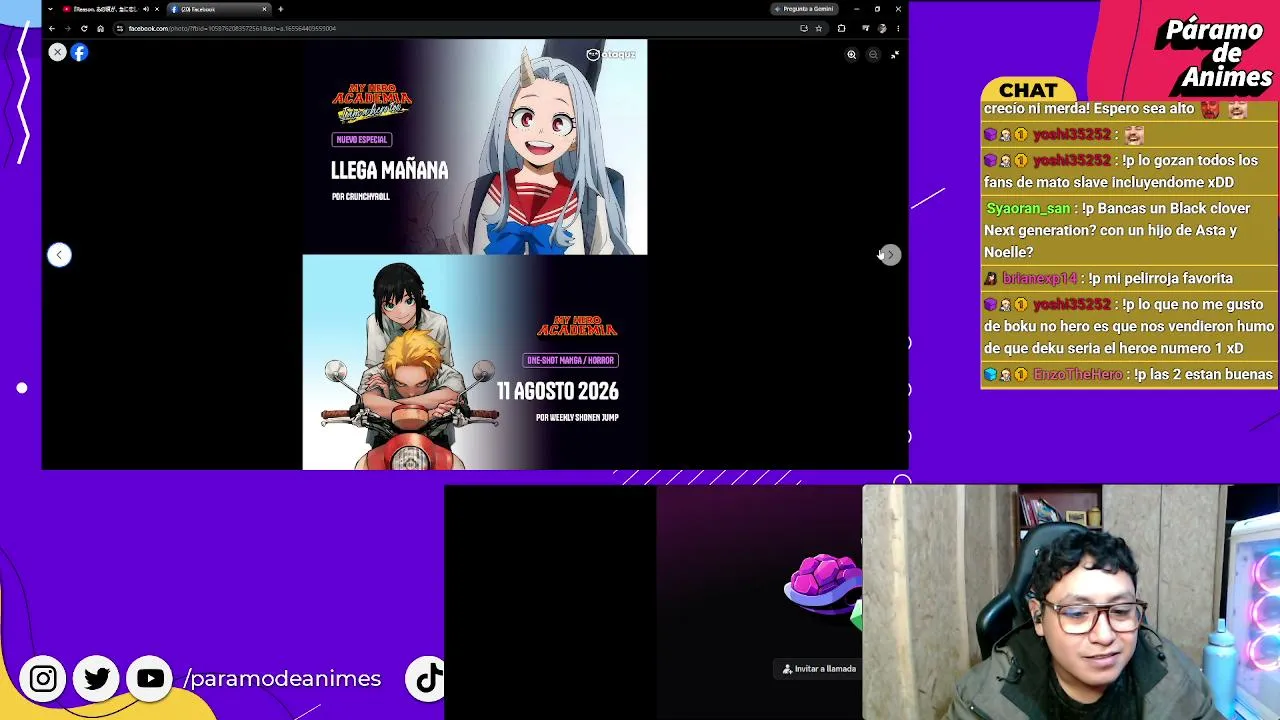Open a new browser tab
1280x720 pixels.
pos(280,9)
